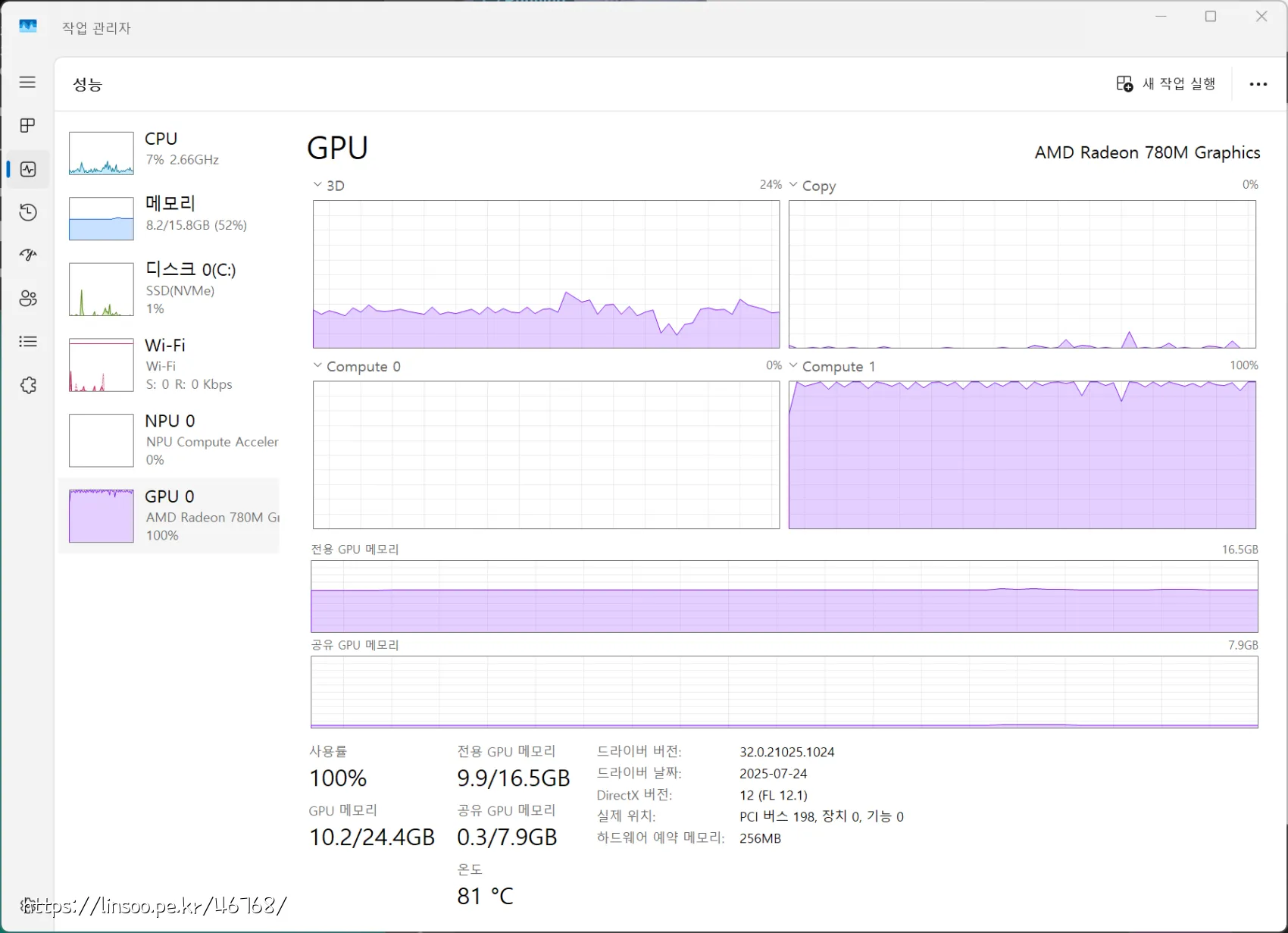Open the Compute 0 engine dropdown
The width and height of the screenshot is (1288, 933).
[317, 365]
